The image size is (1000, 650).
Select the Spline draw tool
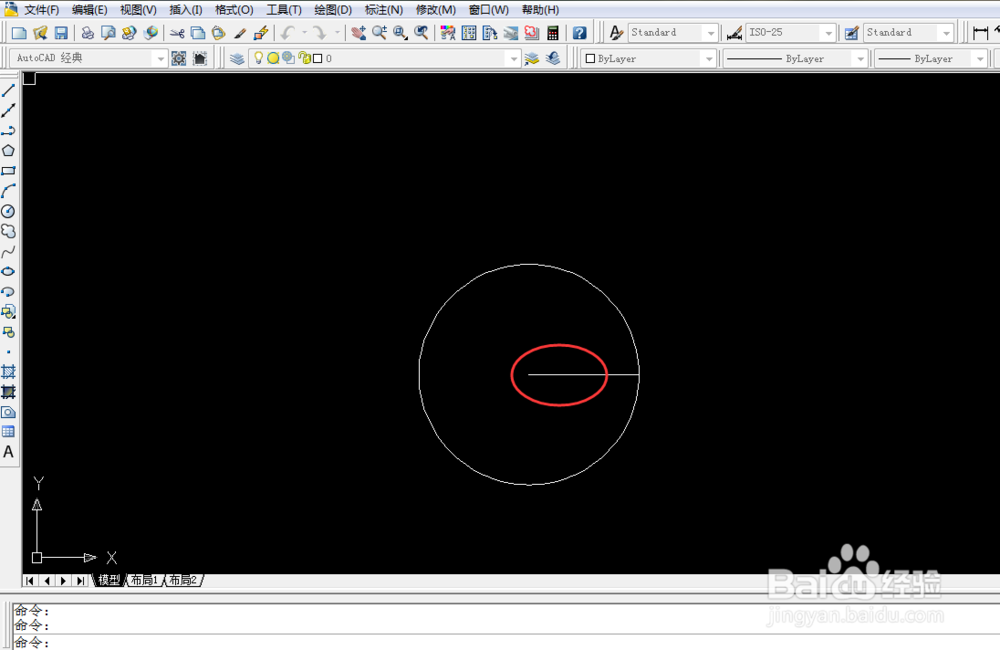(x=8, y=251)
